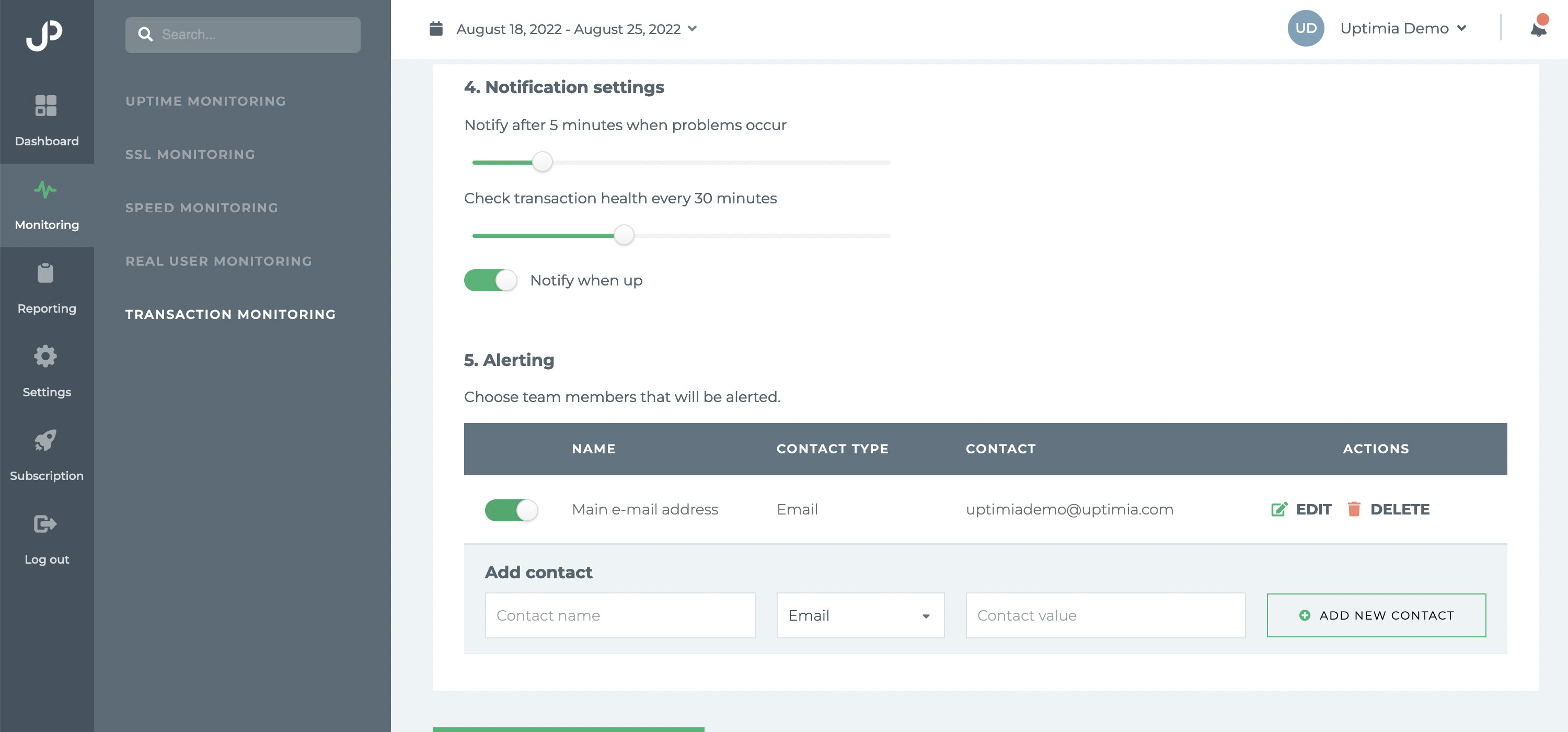Click the Log out icon
The height and width of the screenshot is (732, 1568).
point(45,524)
